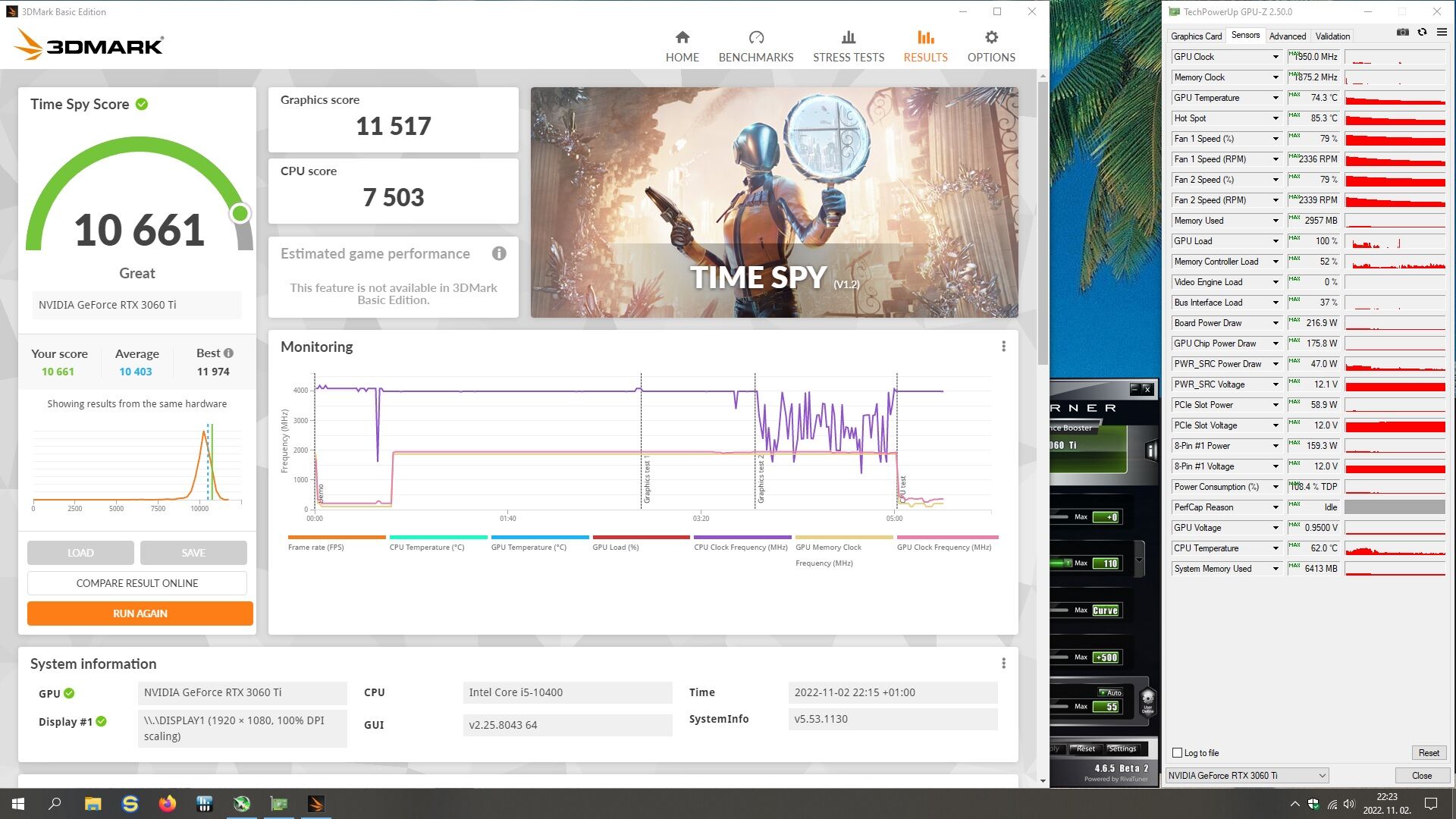Switch to the GPU-Z taskbar icon

(x=278, y=804)
